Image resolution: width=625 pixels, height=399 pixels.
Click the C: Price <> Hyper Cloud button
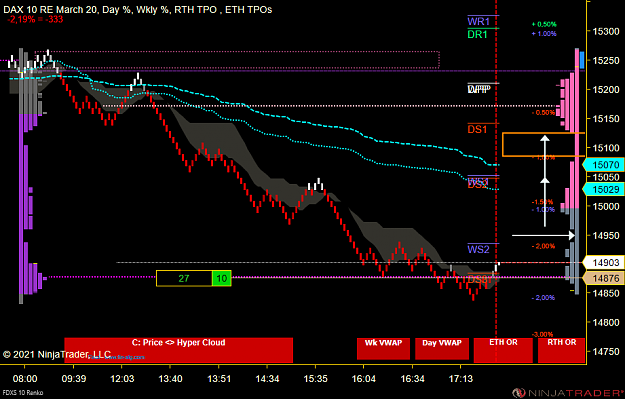click(x=179, y=350)
